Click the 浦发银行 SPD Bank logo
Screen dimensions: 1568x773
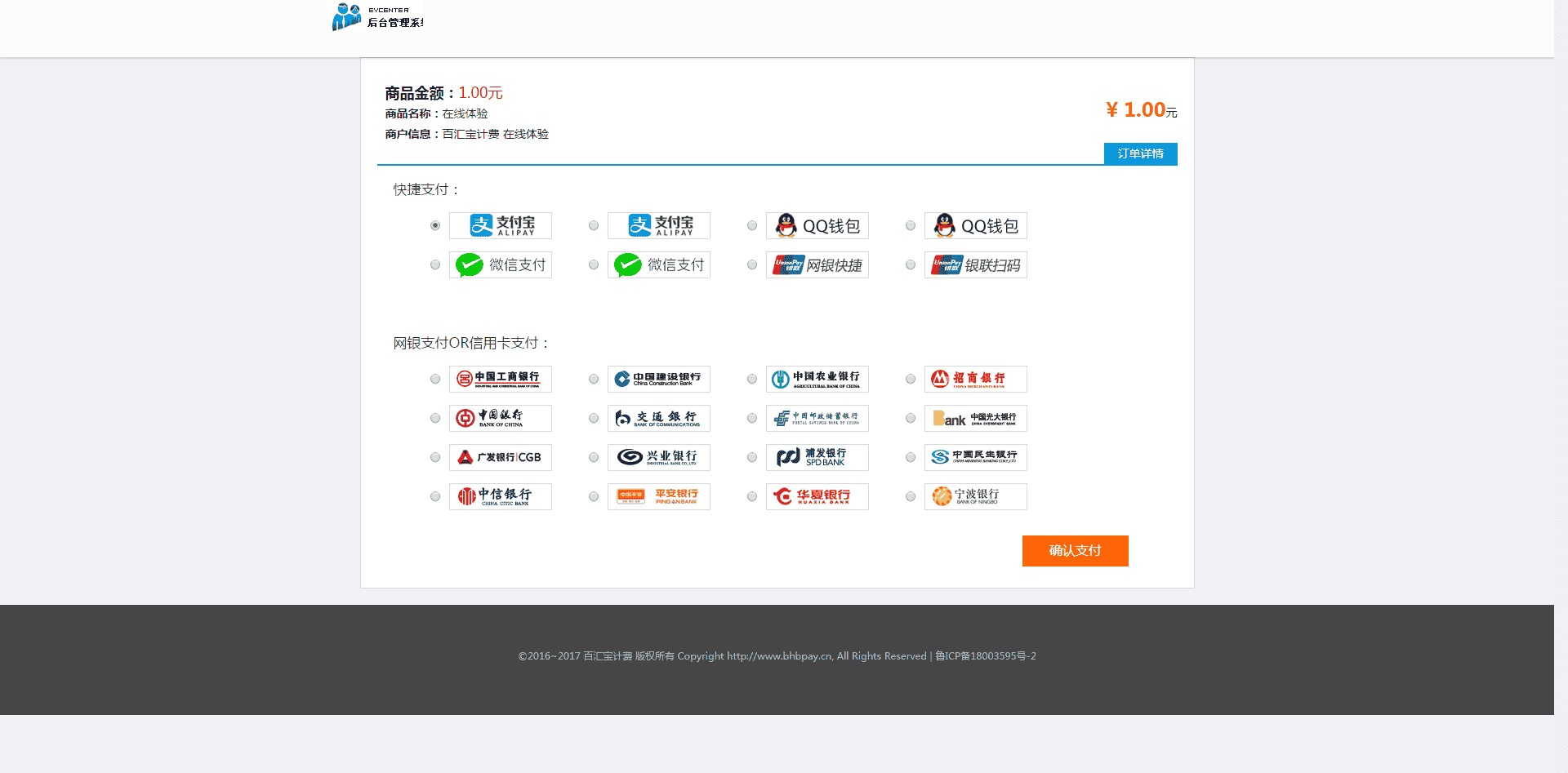817,457
